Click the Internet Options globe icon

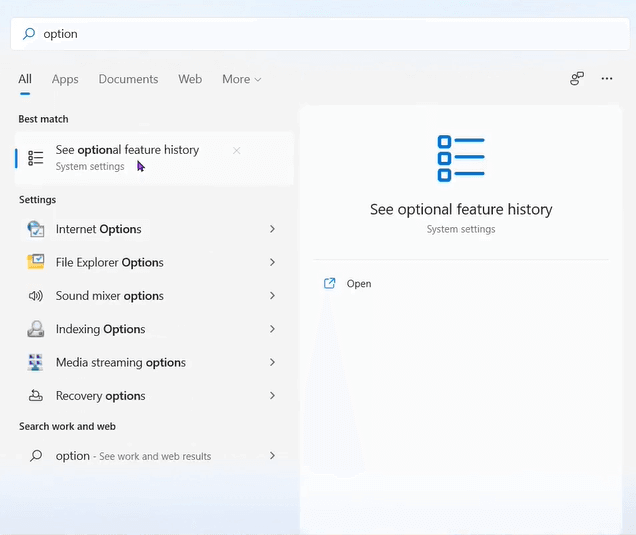(x=36, y=229)
